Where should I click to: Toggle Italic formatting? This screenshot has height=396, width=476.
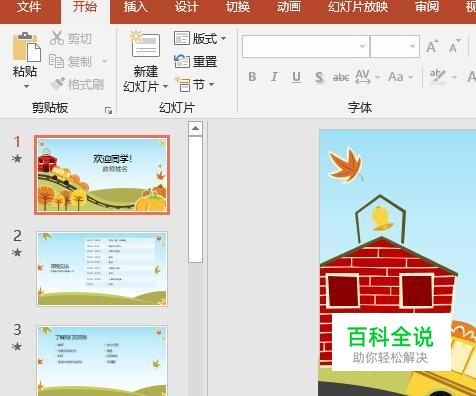274,77
